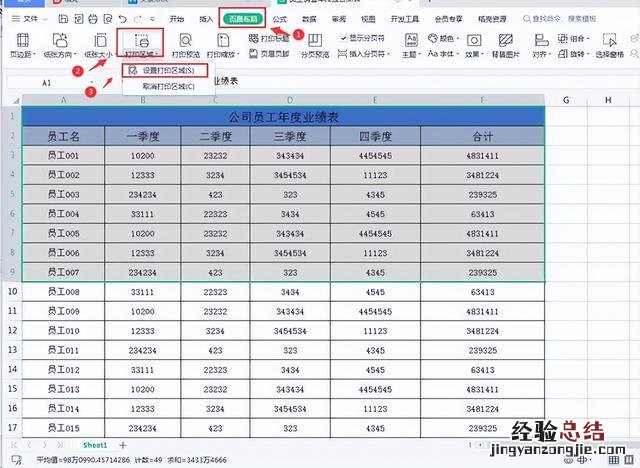Select column G header
The image size is (640, 468).
[x=566, y=100]
